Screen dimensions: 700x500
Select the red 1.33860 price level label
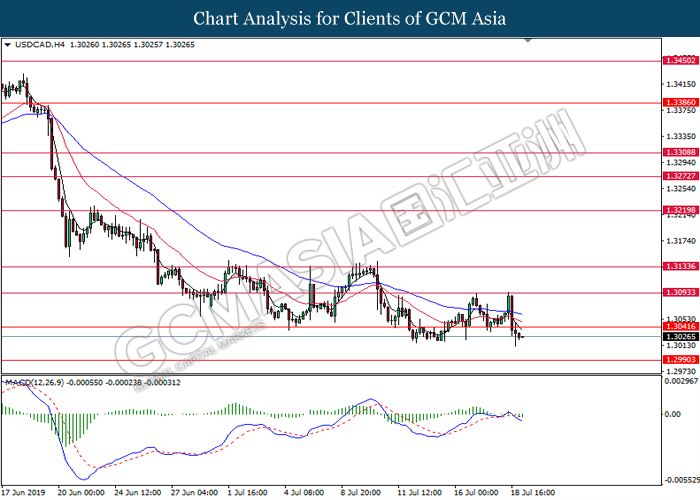680,102
